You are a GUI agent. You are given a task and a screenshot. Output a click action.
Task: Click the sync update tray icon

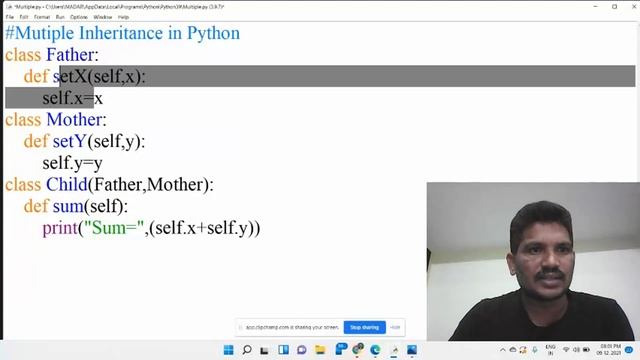[x=523, y=350]
